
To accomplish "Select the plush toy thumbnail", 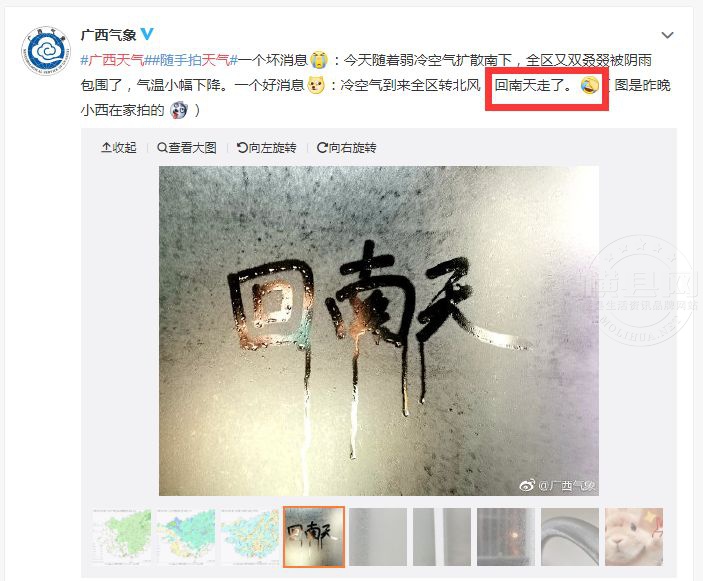I will pyautogui.click(x=634, y=537).
